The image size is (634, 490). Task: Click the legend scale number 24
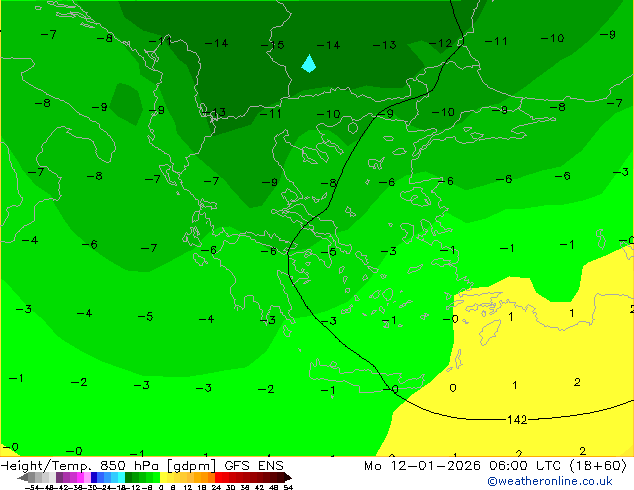[x=216, y=487]
